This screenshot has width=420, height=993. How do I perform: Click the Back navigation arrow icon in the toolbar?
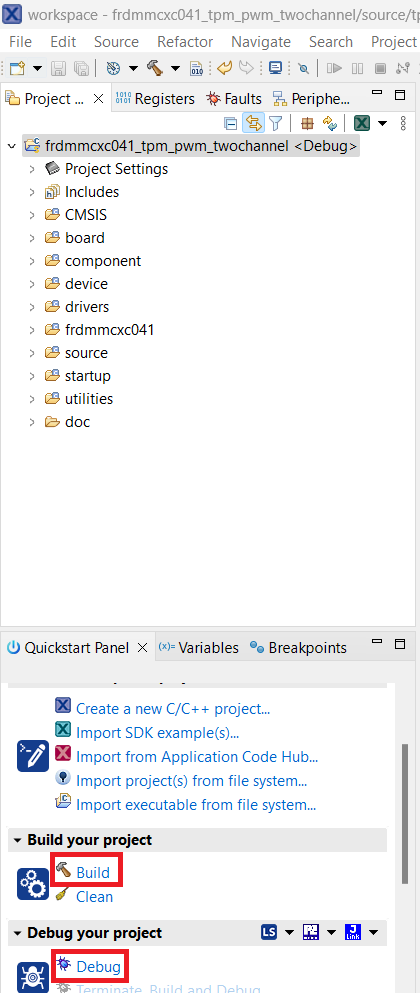click(224, 68)
